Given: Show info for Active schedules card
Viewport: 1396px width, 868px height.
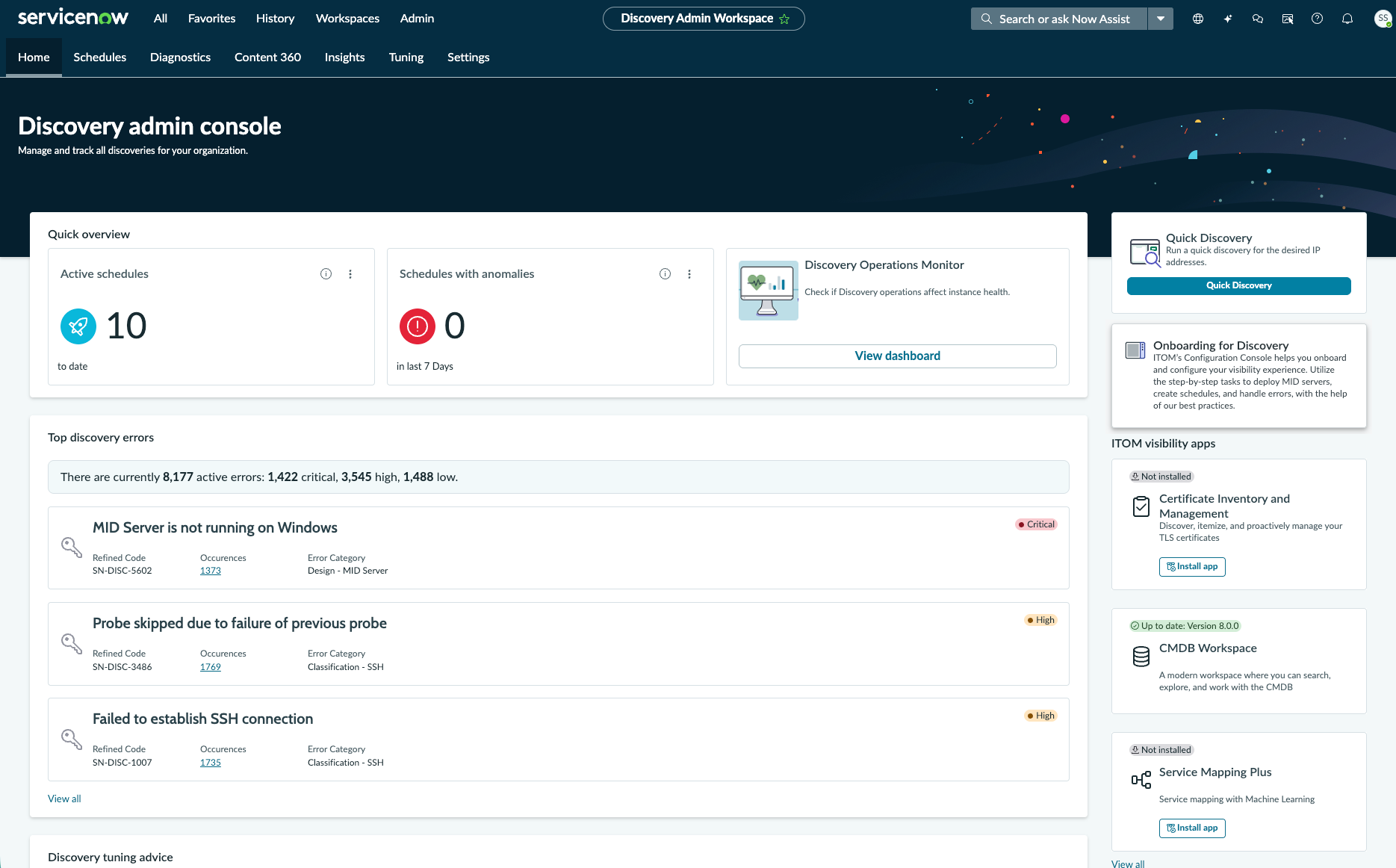Looking at the screenshot, I should click(x=326, y=274).
